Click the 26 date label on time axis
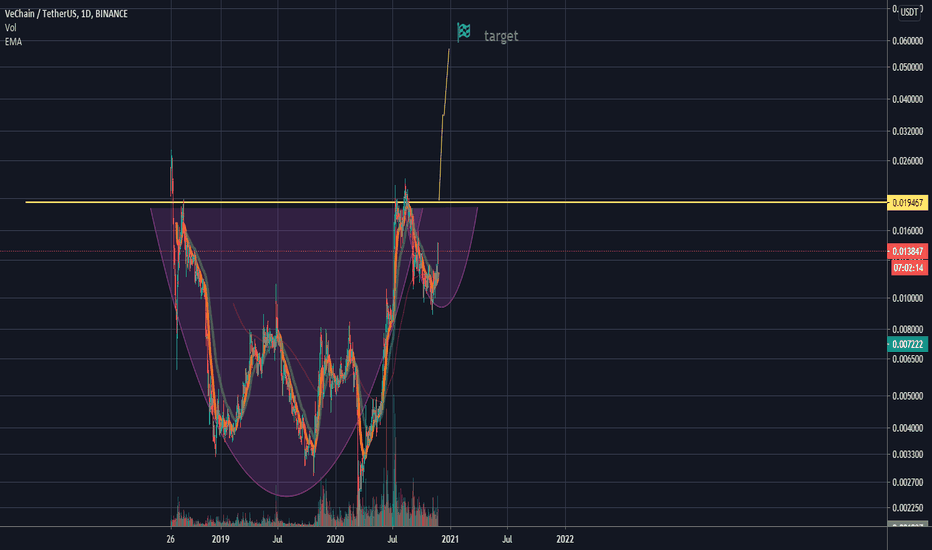The width and height of the screenshot is (932, 550). coord(171,539)
